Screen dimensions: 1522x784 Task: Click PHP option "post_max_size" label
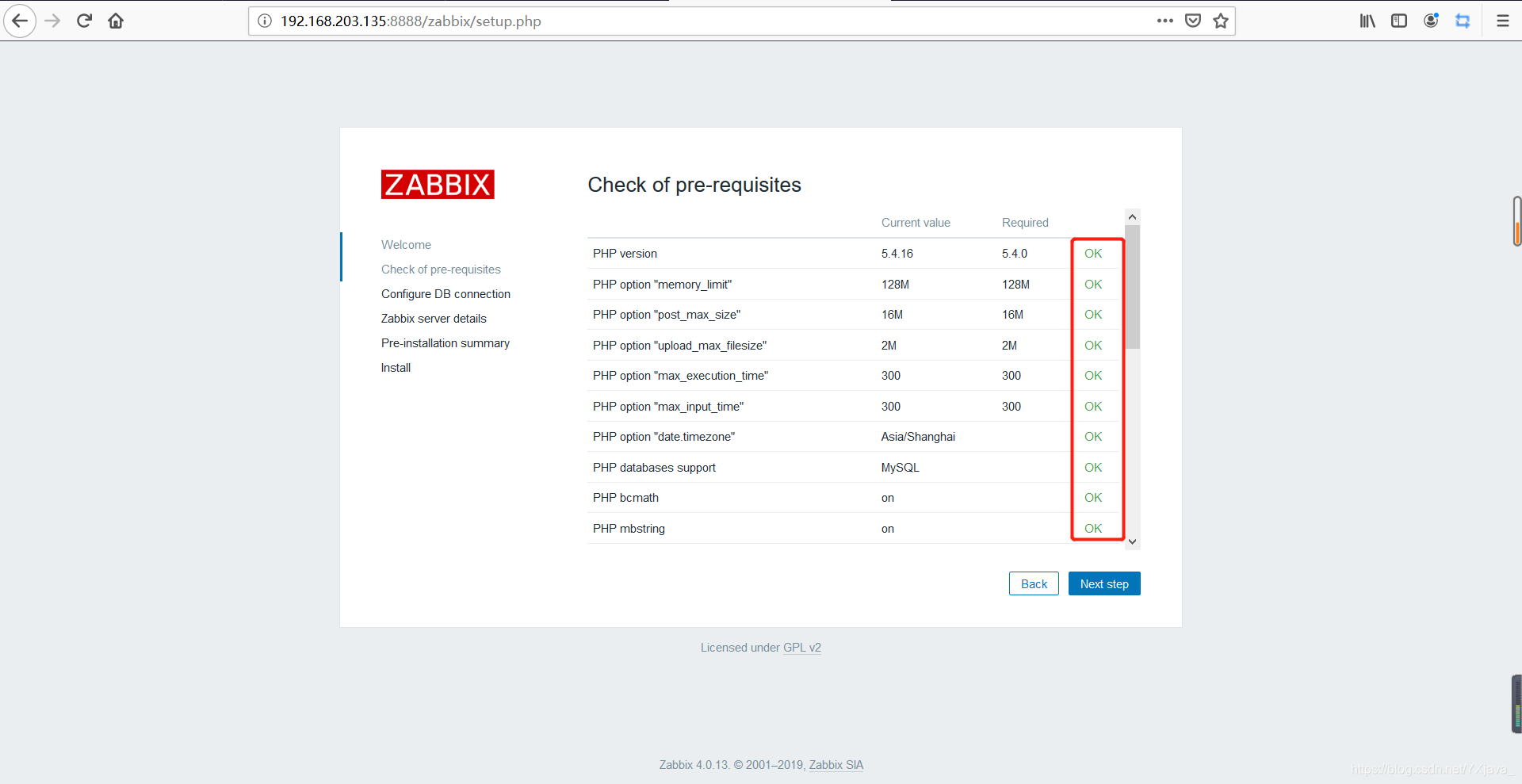point(667,315)
